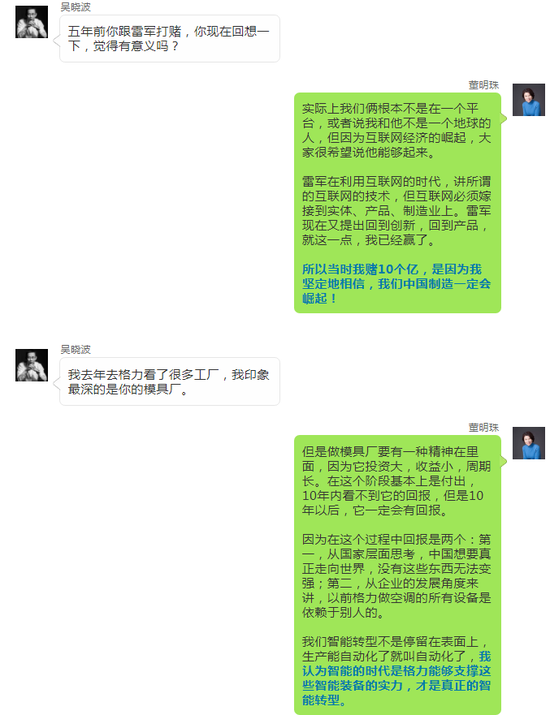Click the 吴晓波 name above the factory message
Screen dimensions: 550x715
(76, 349)
